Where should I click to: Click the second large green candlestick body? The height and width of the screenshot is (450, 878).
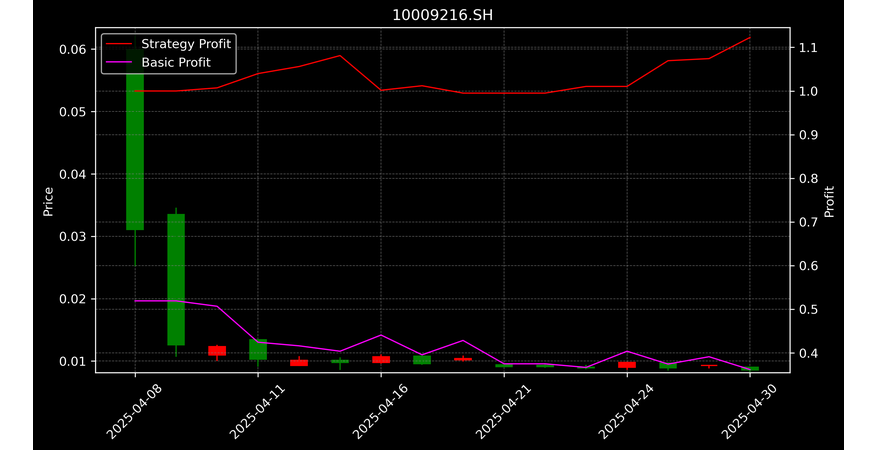176,279
